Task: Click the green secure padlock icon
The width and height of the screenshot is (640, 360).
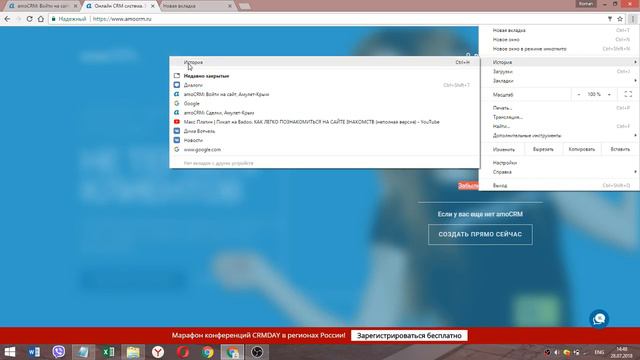Action: (x=53, y=19)
